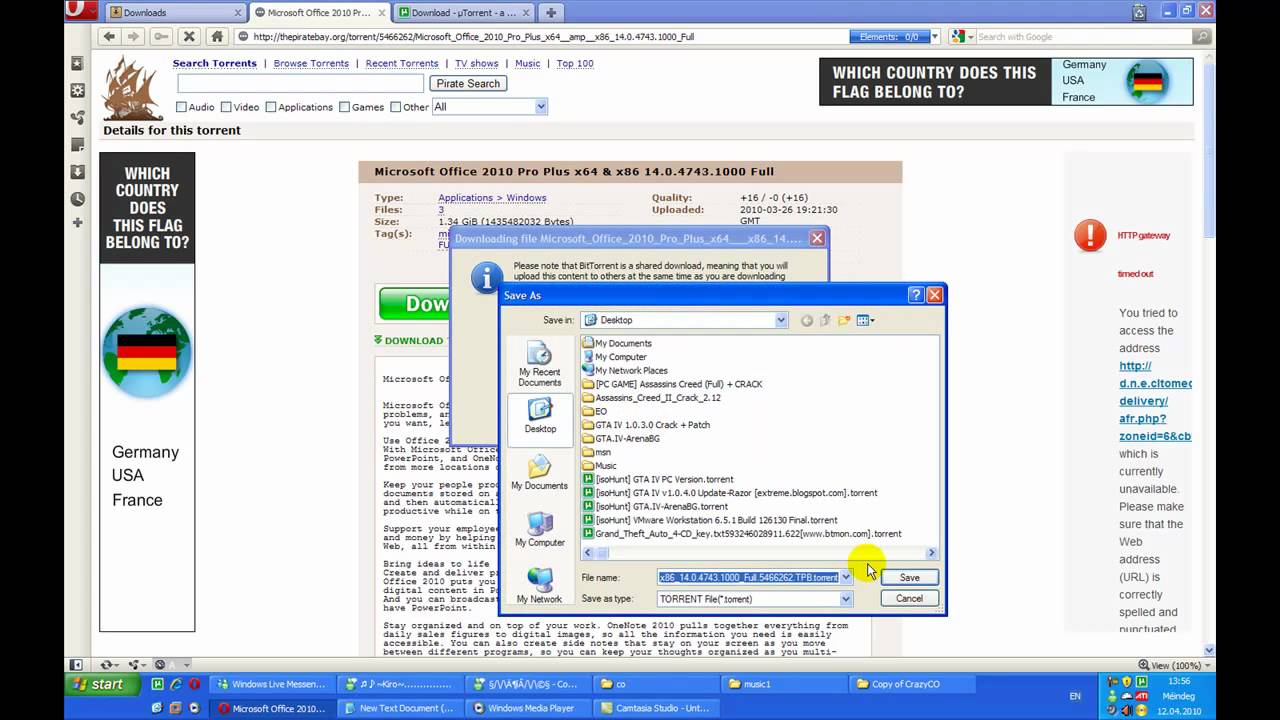The height and width of the screenshot is (720, 1280).
Task: Select My Recent Documents in places bar
Action: [539, 365]
